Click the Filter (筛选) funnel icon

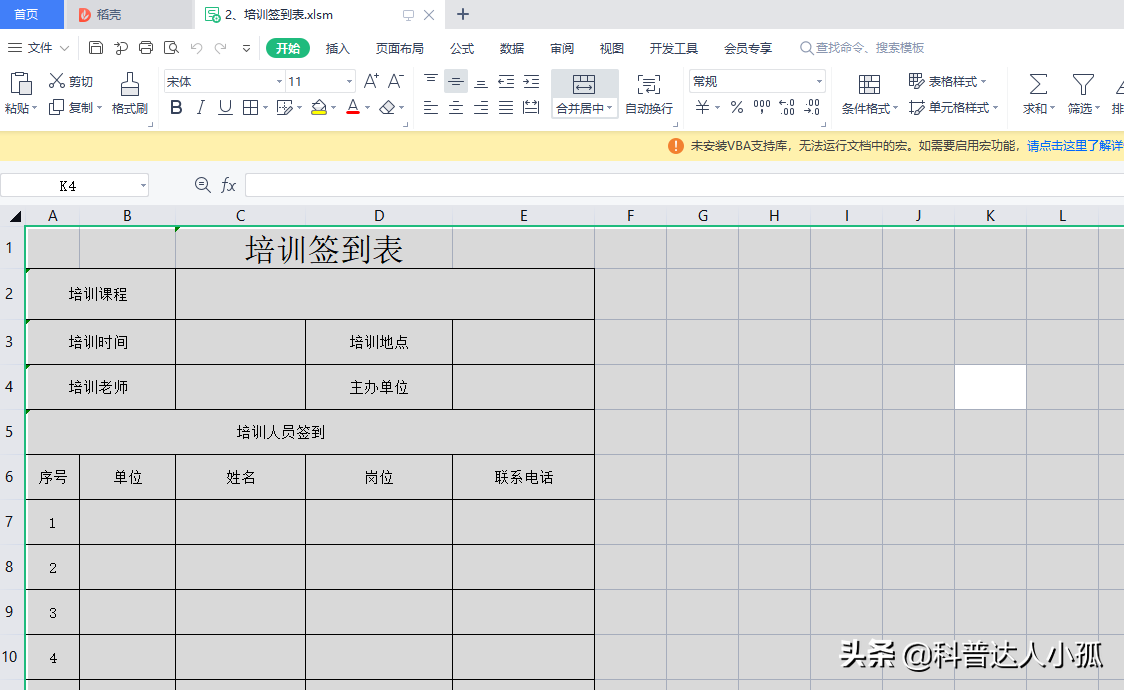(x=1083, y=84)
